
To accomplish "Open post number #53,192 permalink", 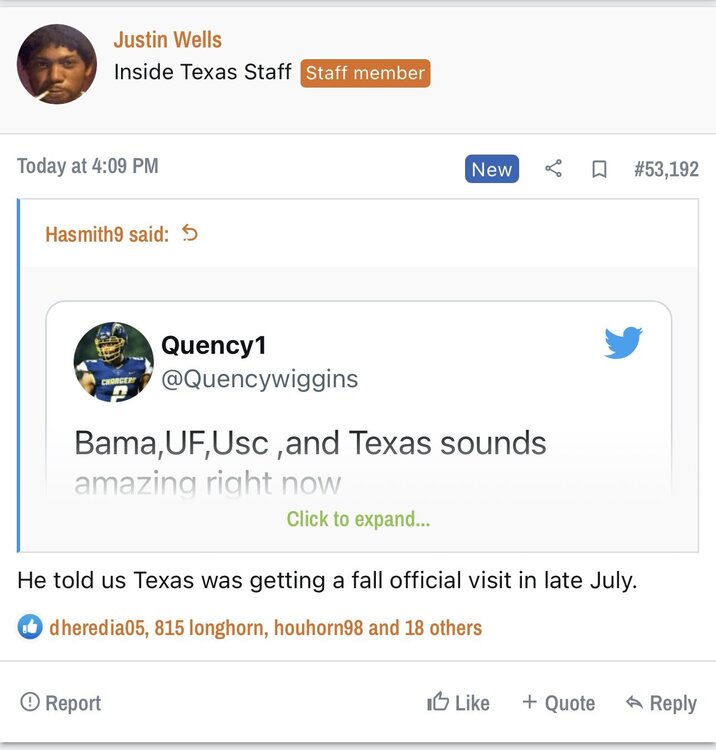I will tap(666, 169).
